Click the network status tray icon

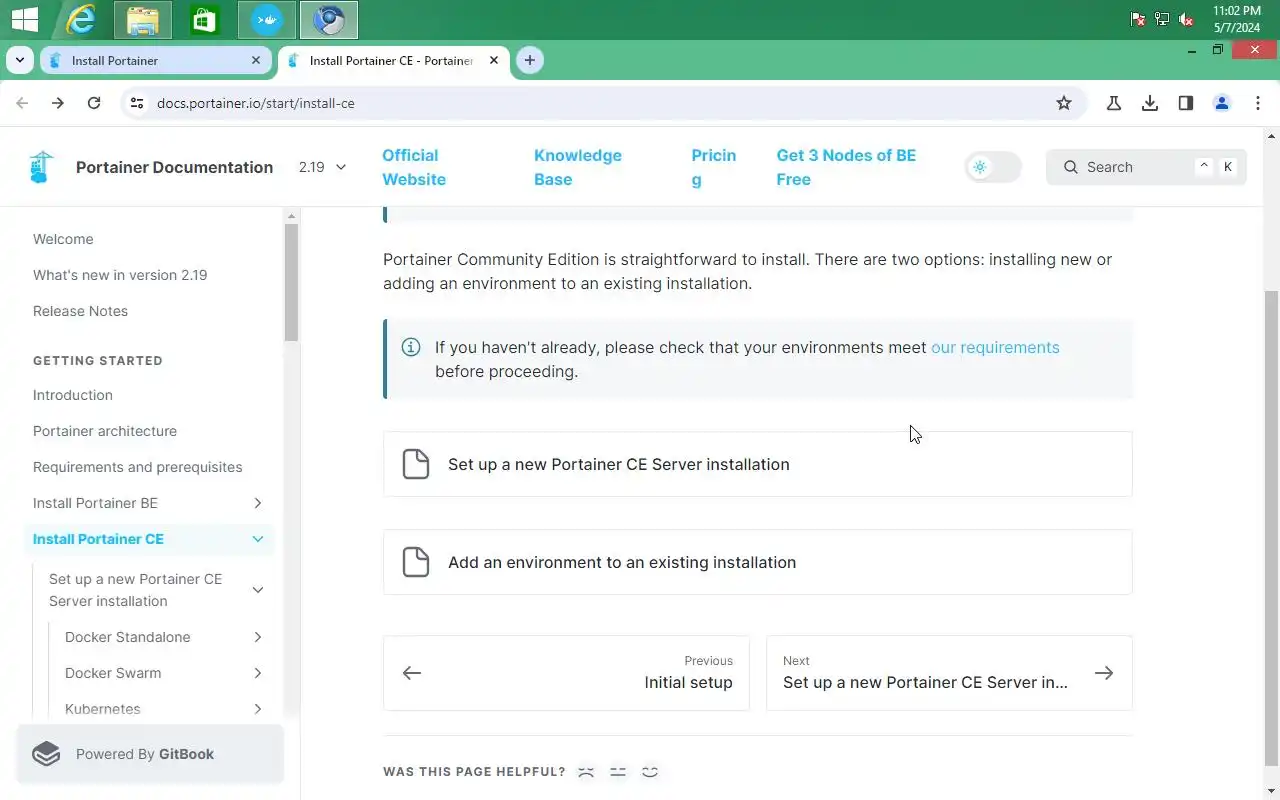point(1162,19)
